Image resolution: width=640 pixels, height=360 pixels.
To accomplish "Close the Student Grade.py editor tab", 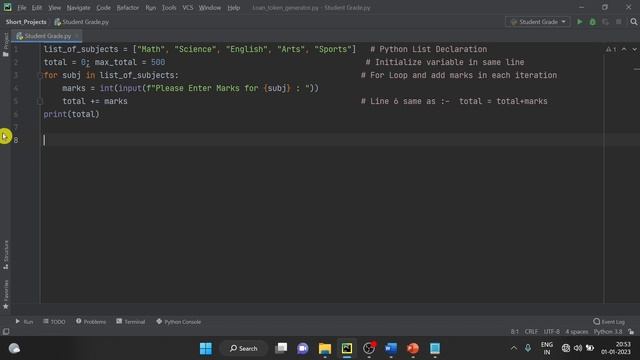I will [x=77, y=36].
